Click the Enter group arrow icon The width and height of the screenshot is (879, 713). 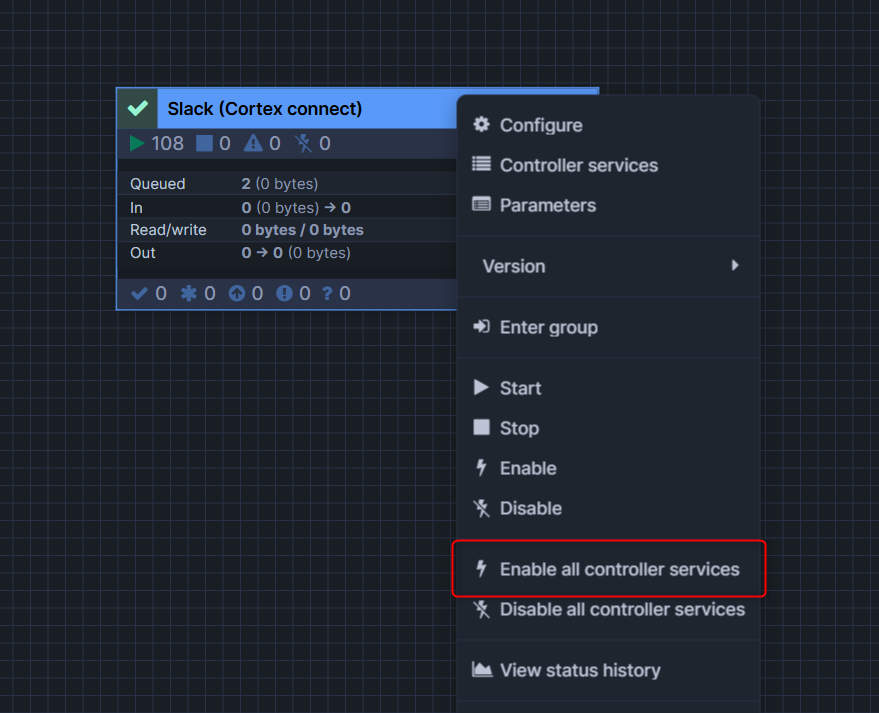(481, 326)
